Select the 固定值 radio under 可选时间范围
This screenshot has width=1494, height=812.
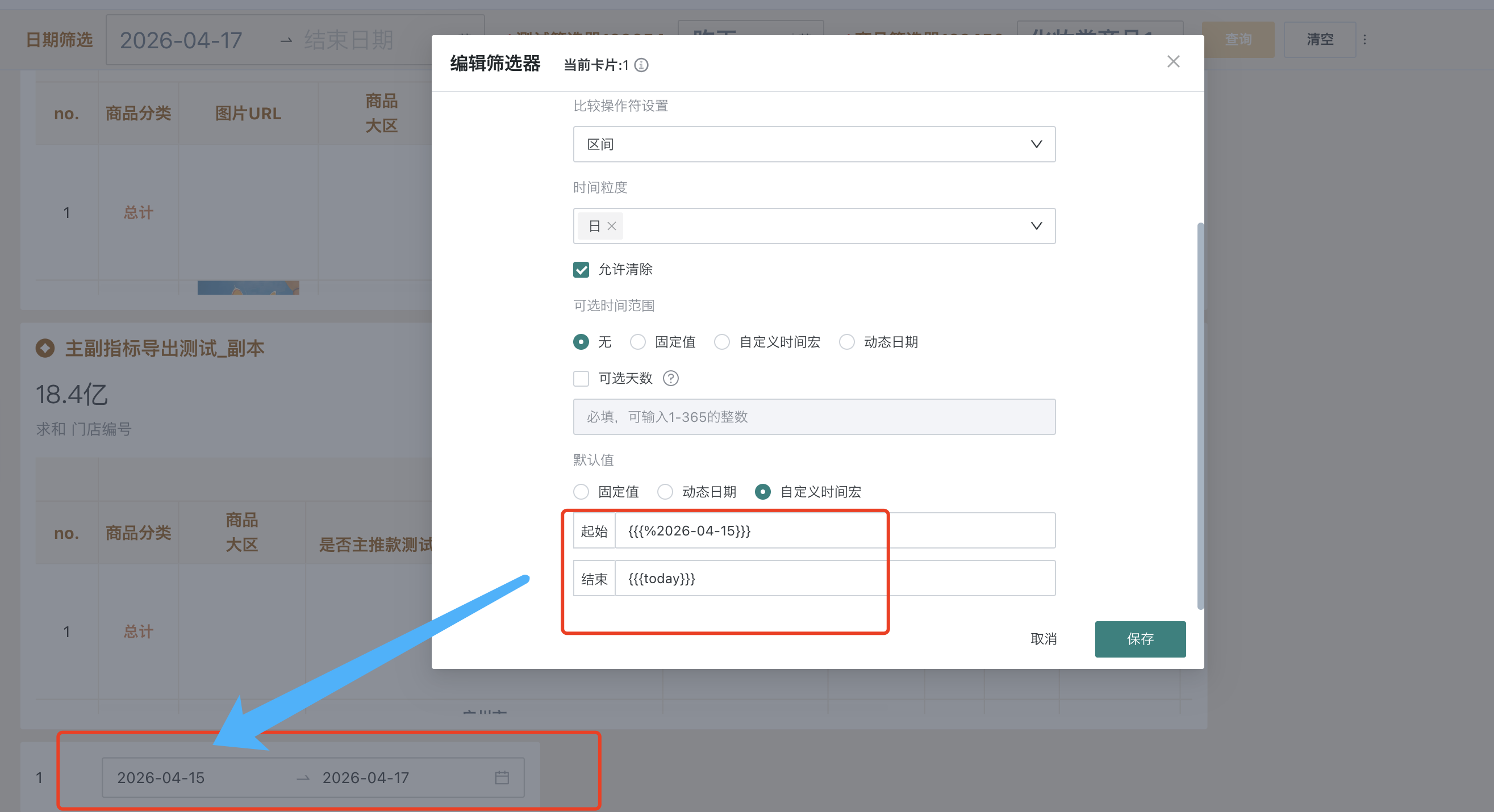coord(637,342)
